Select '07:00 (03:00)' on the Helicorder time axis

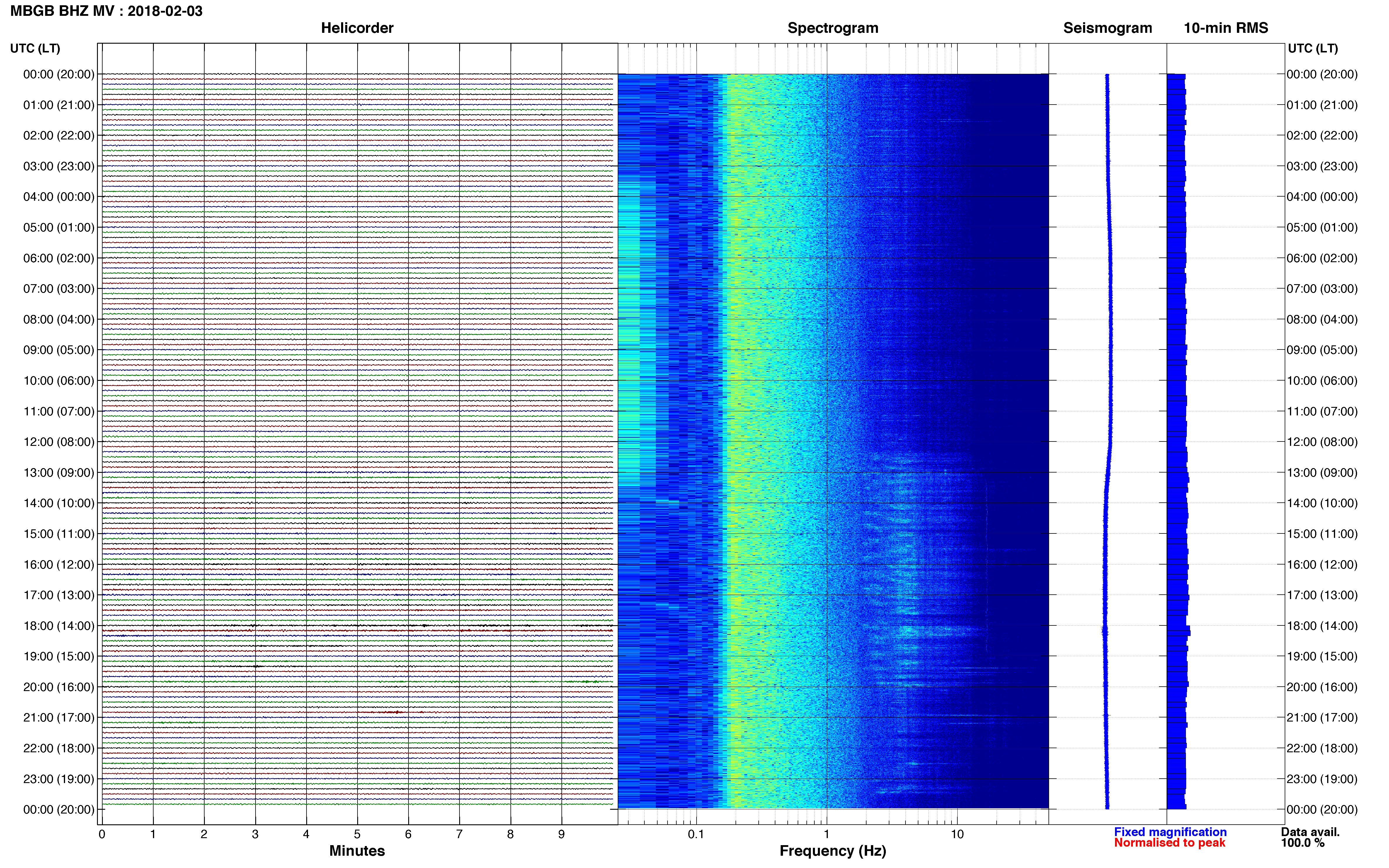point(59,289)
